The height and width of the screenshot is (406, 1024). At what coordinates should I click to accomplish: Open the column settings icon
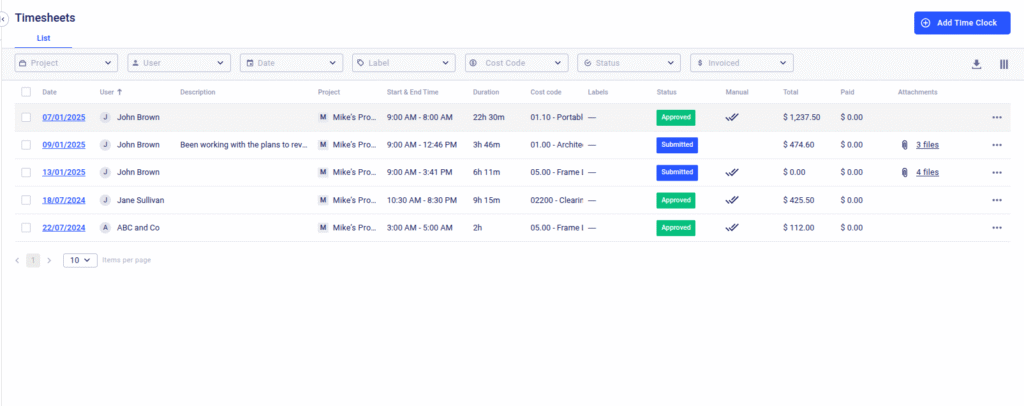click(x=1004, y=64)
